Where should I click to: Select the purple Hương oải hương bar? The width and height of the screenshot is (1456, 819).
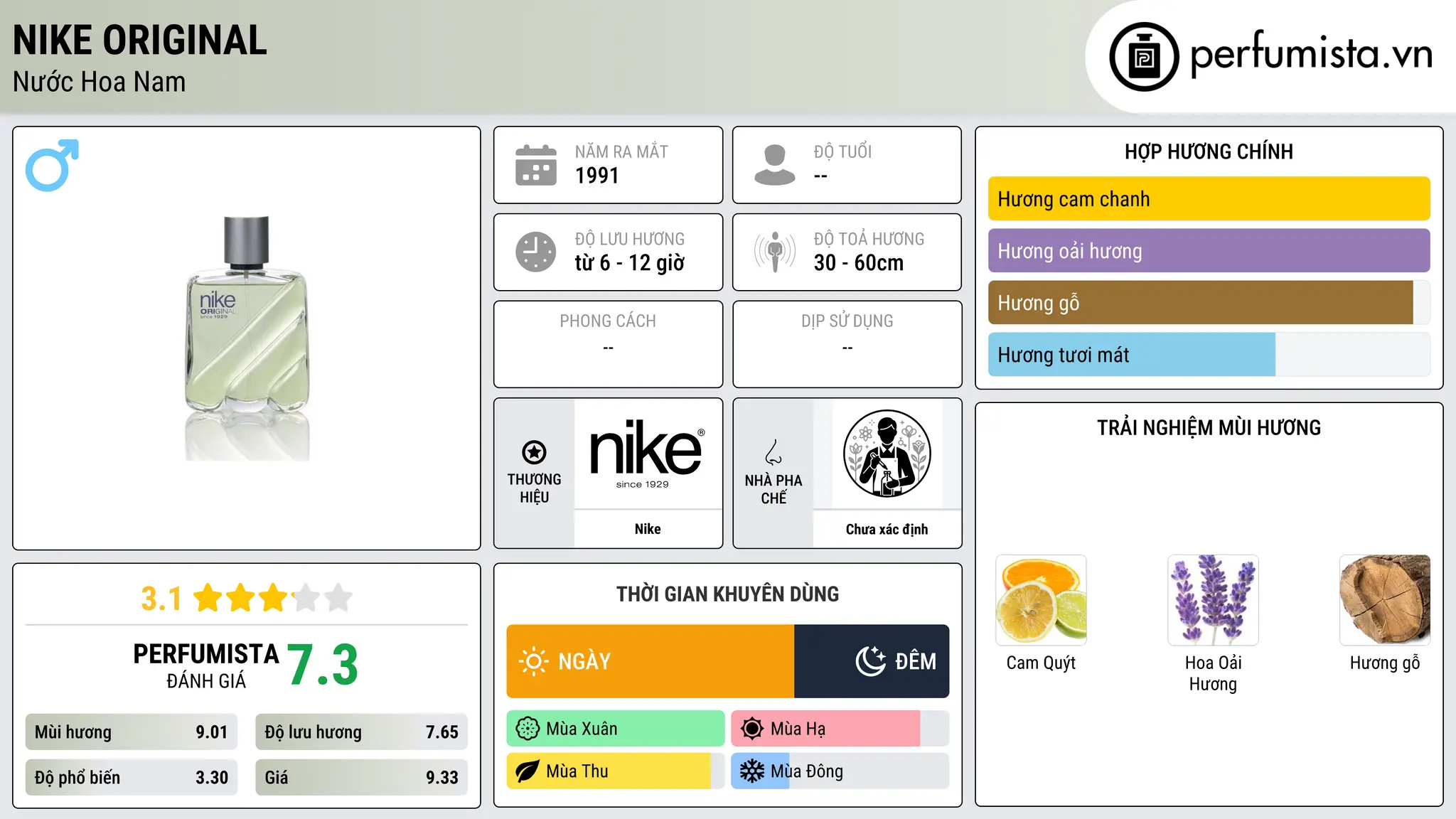1209,251
